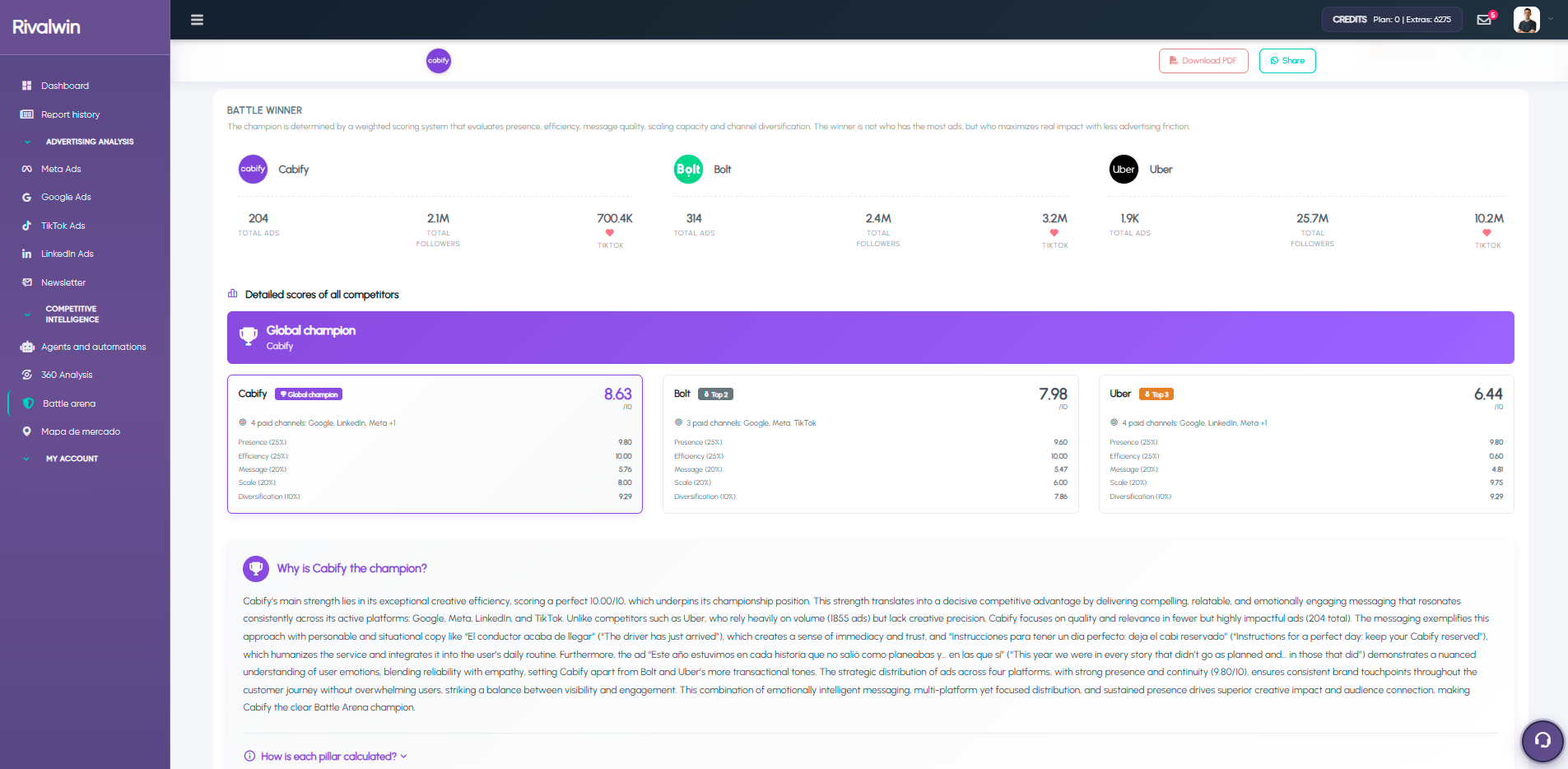Open the support headset chat button

pyautogui.click(x=1542, y=740)
